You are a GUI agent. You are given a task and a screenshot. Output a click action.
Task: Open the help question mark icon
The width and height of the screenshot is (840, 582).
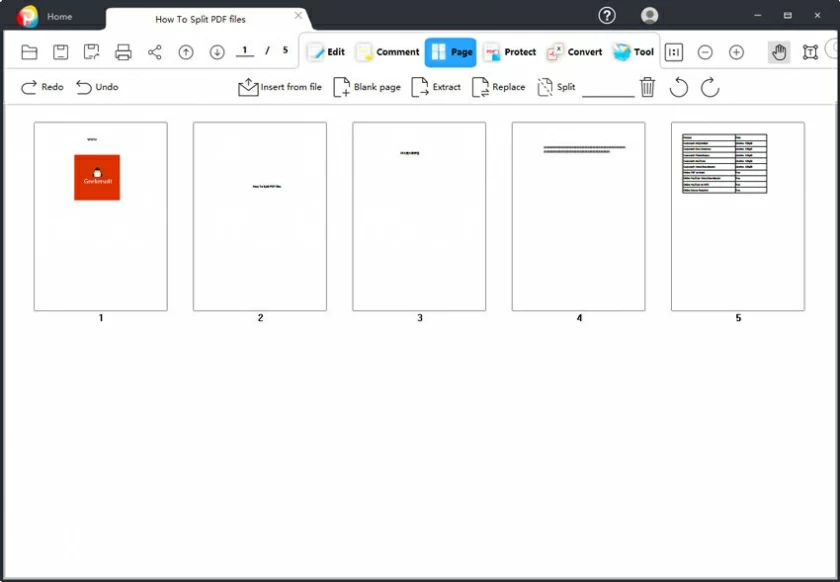pos(606,15)
